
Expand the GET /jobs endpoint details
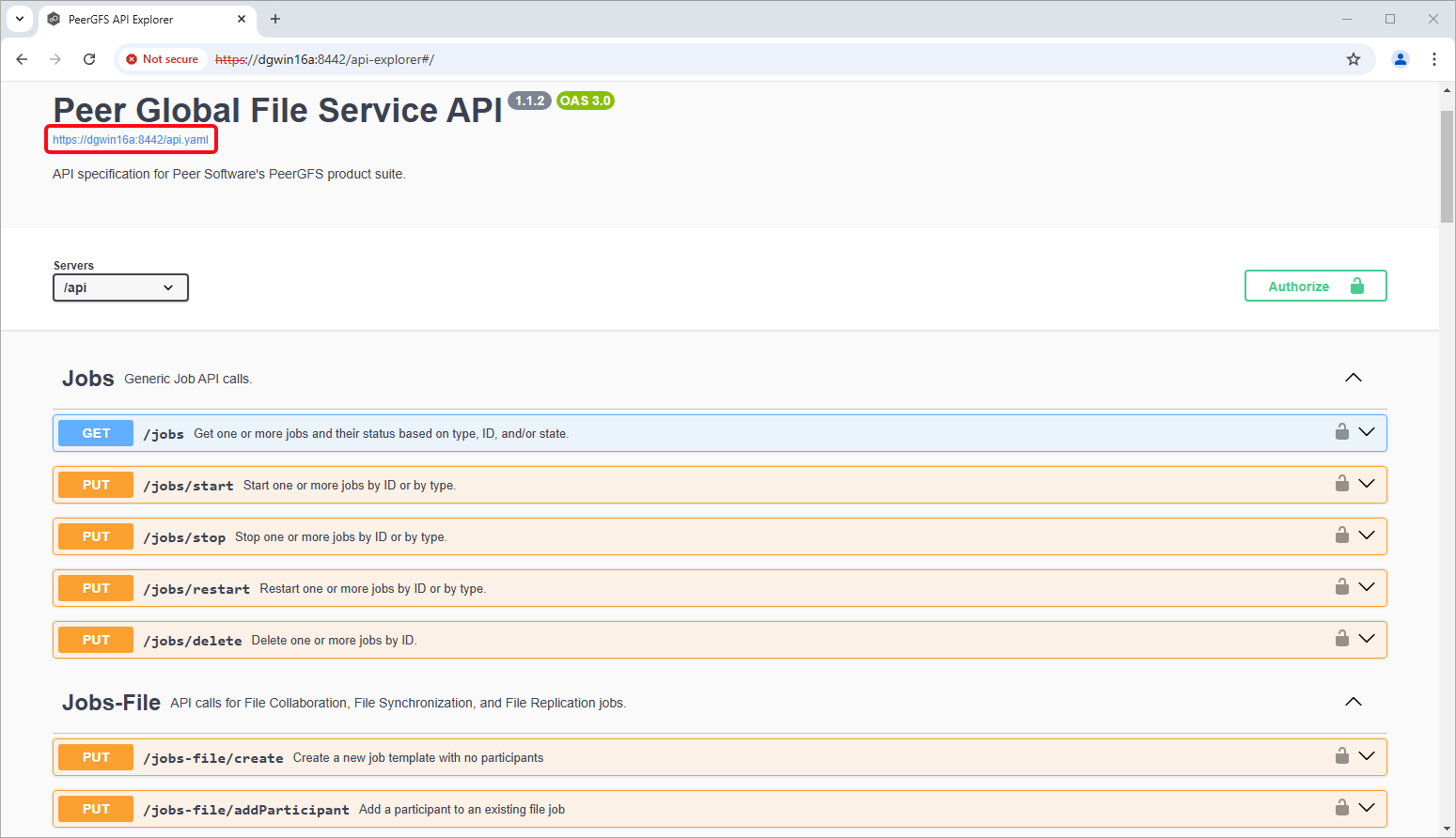[x=1366, y=432]
